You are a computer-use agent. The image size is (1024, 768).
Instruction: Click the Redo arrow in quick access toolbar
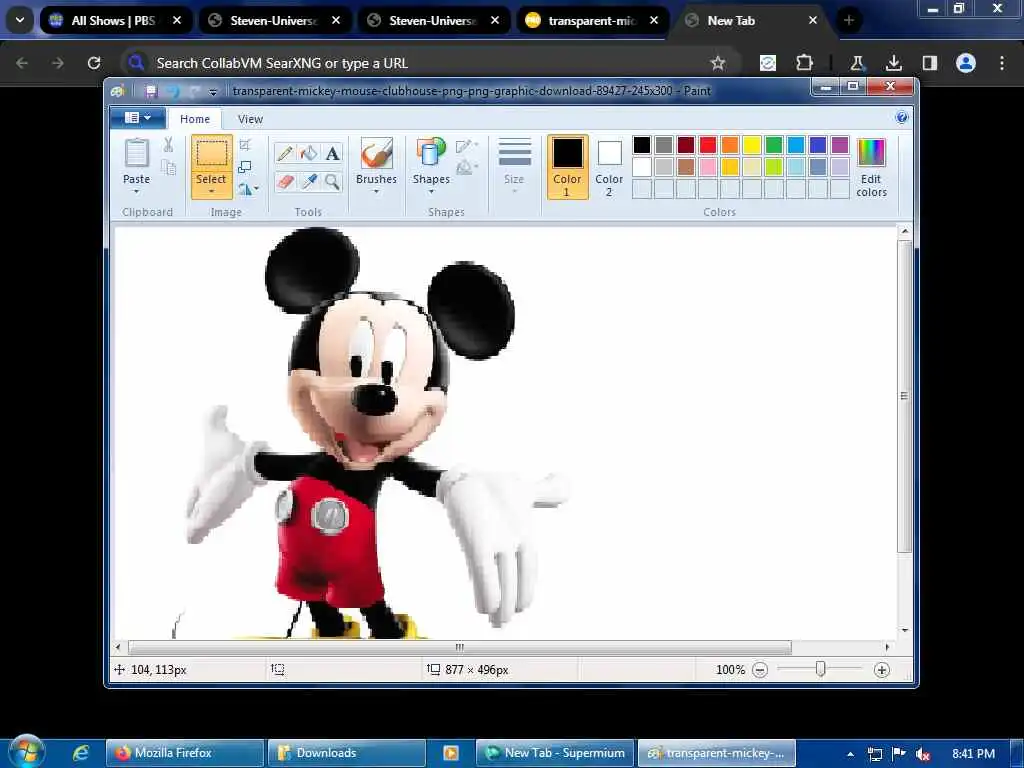[x=194, y=91]
